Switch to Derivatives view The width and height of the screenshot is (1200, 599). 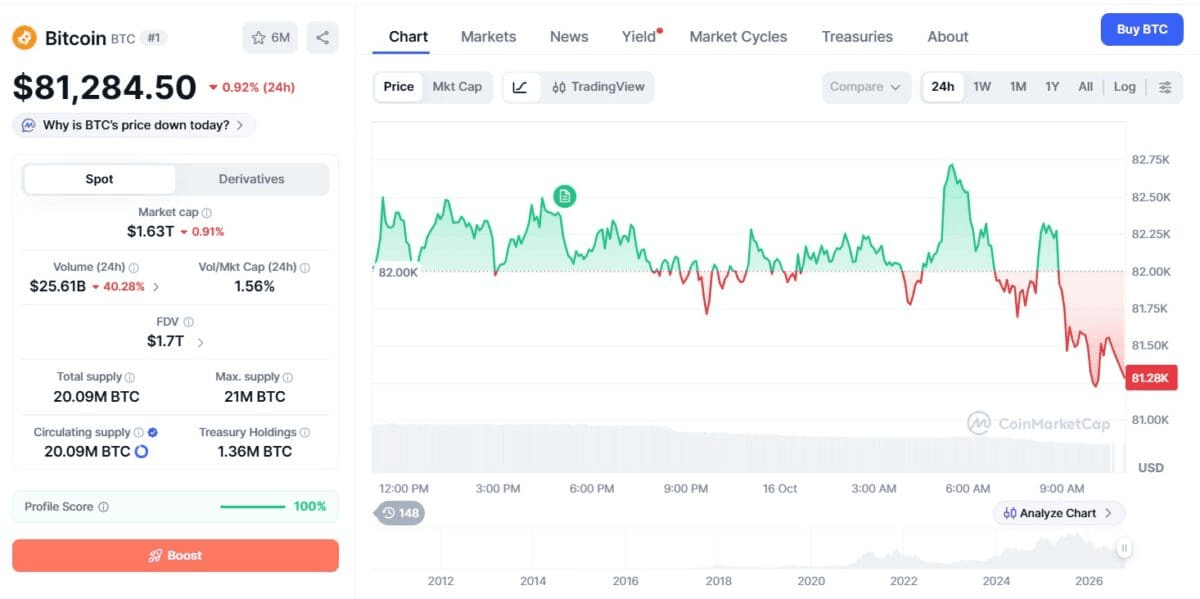tap(252, 179)
